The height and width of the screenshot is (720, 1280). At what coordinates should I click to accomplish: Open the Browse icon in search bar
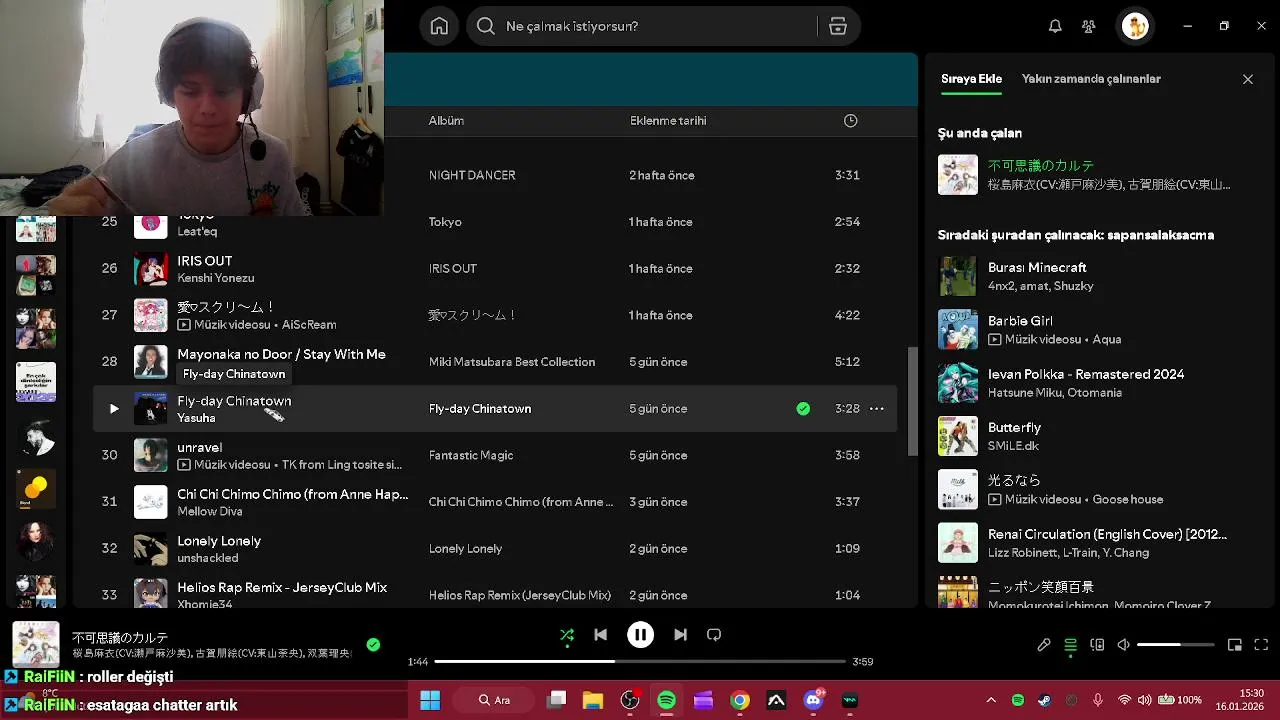[x=838, y=26]
